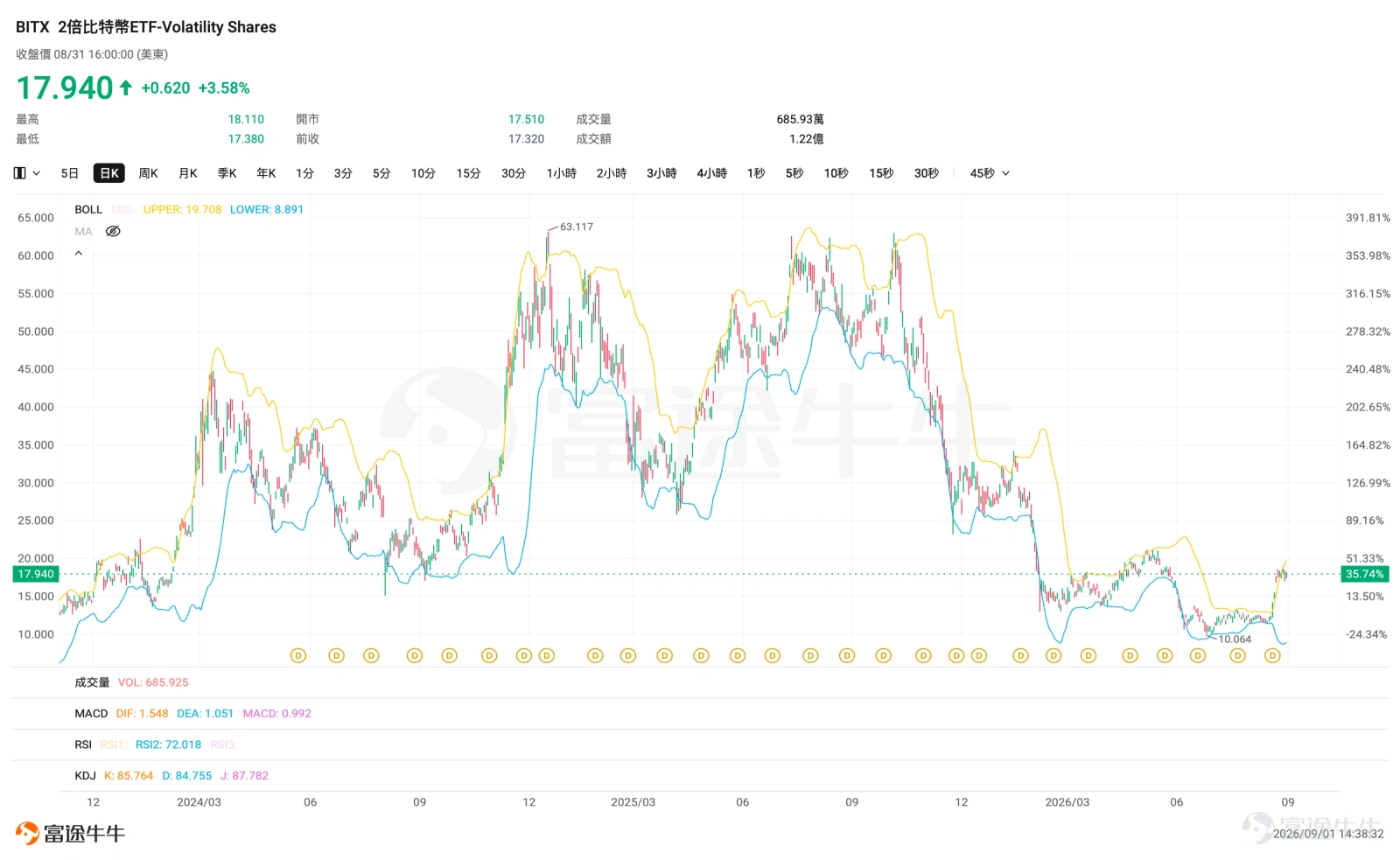This screenshot has width=1400, height=860.
Task: Click the RSI indicator panel label
Action: (83, 745)
